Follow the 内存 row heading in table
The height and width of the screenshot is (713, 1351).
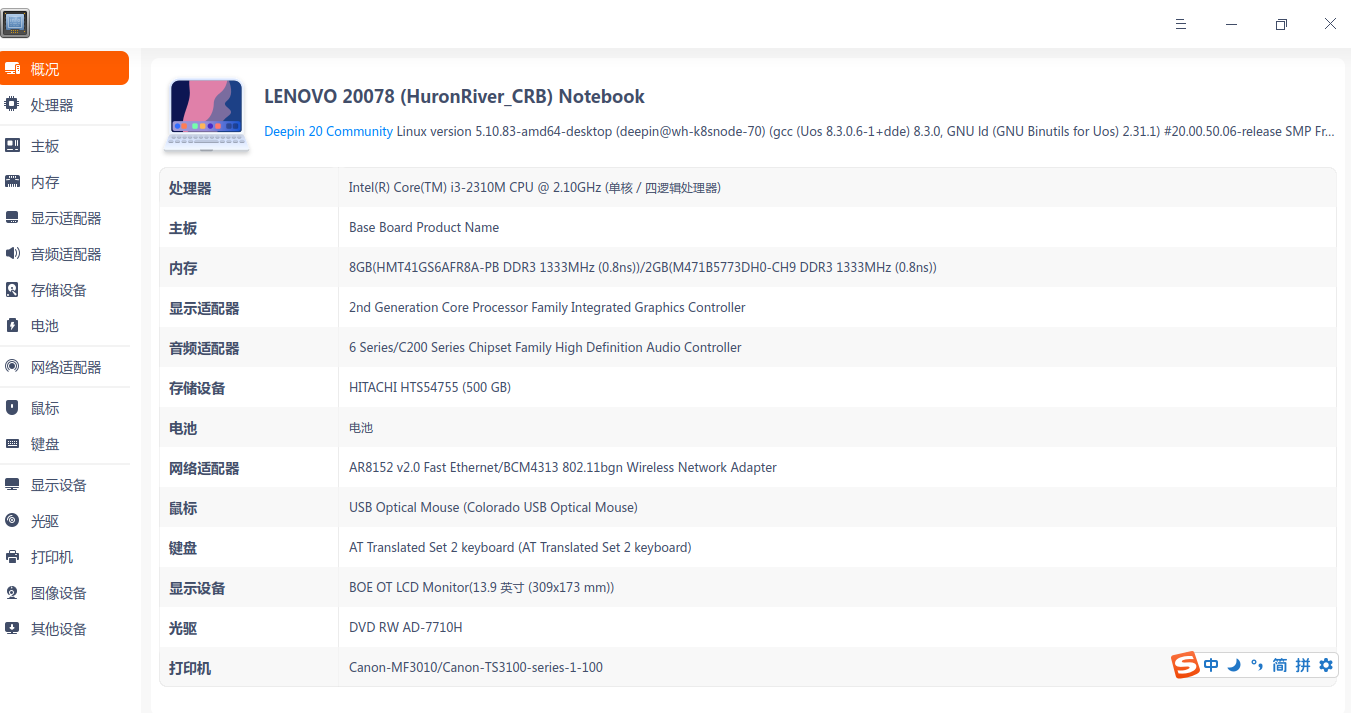183,268
